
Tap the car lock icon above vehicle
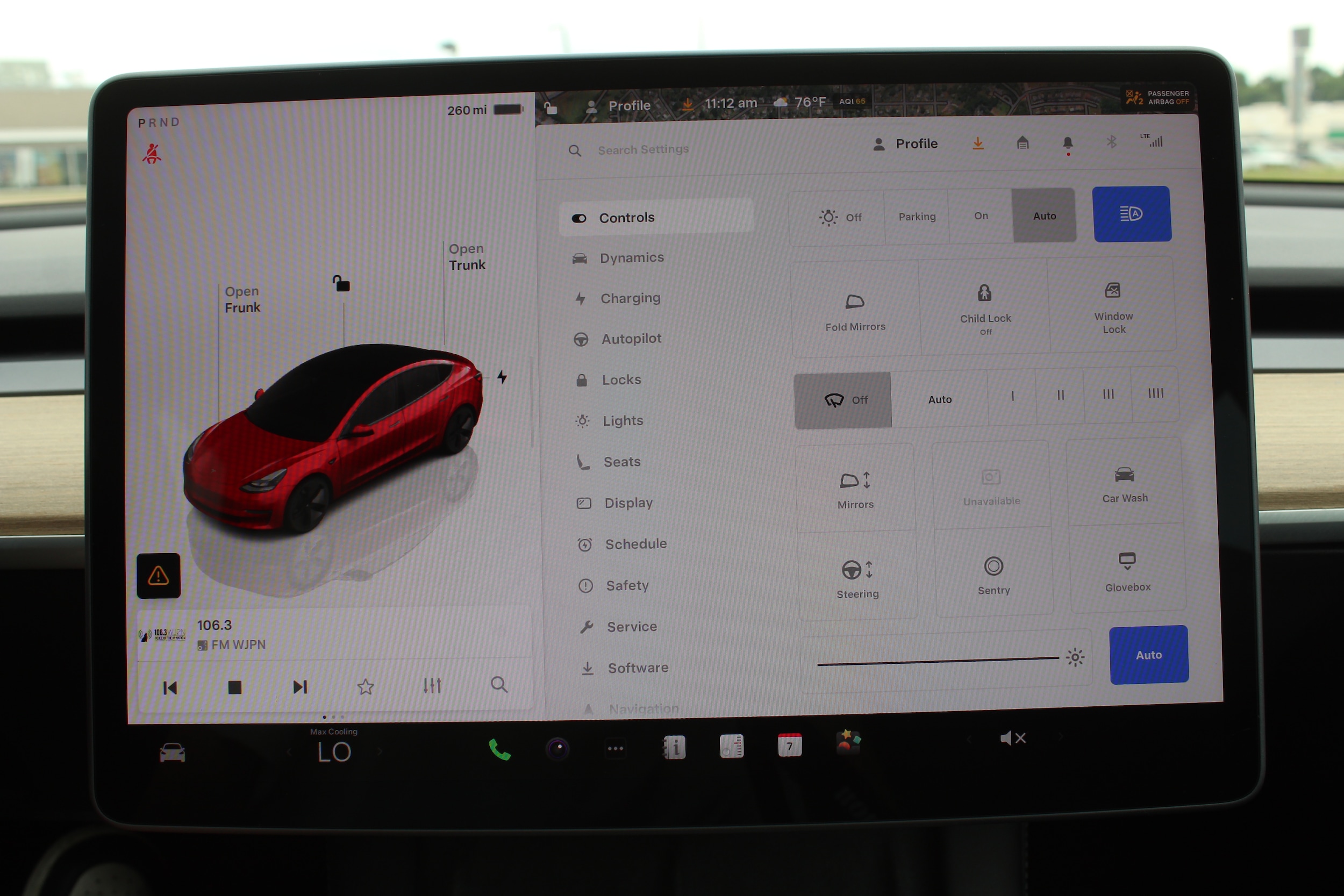(x=341, y=283)
